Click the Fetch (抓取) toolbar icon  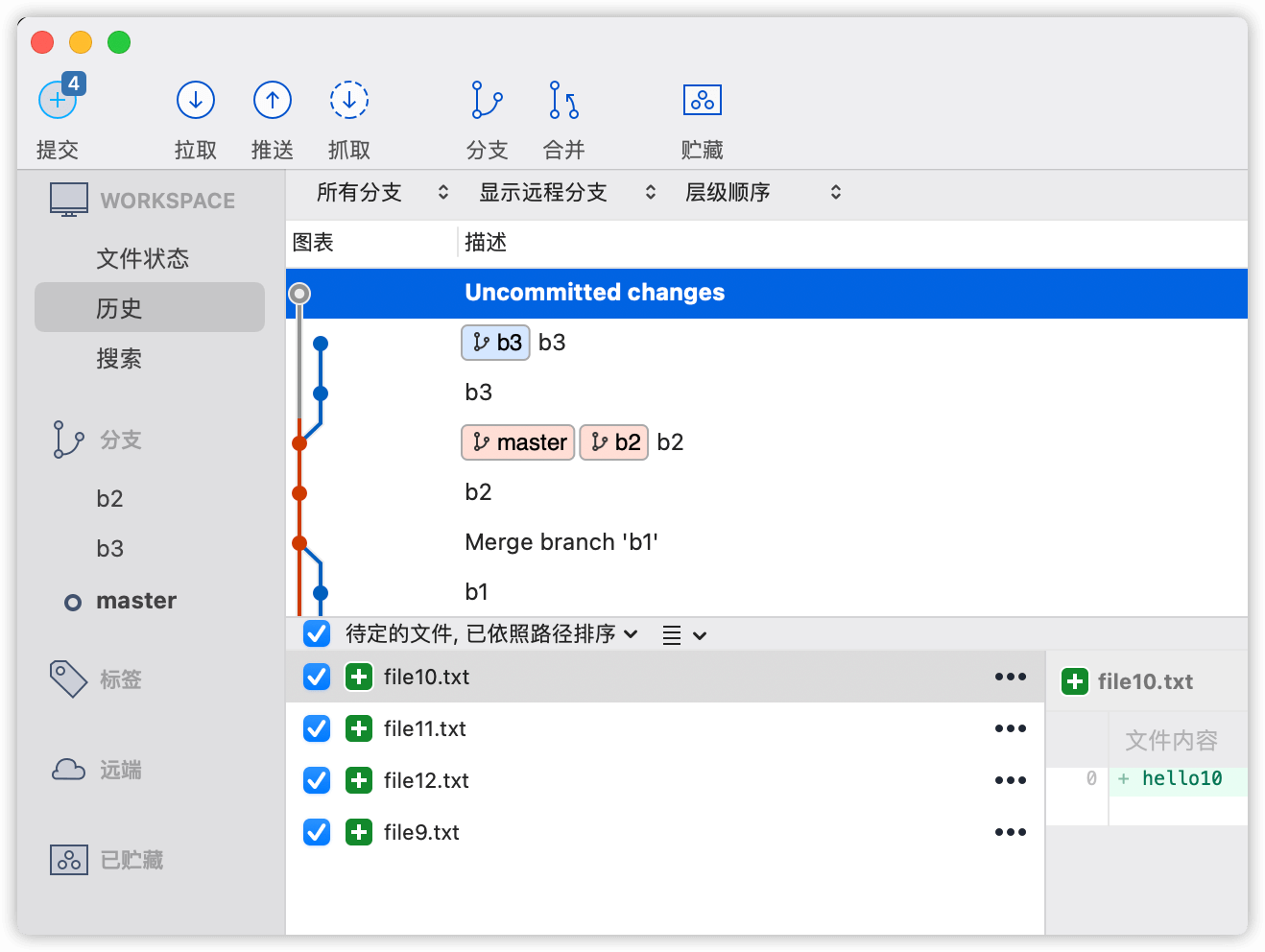pos(349,100)
